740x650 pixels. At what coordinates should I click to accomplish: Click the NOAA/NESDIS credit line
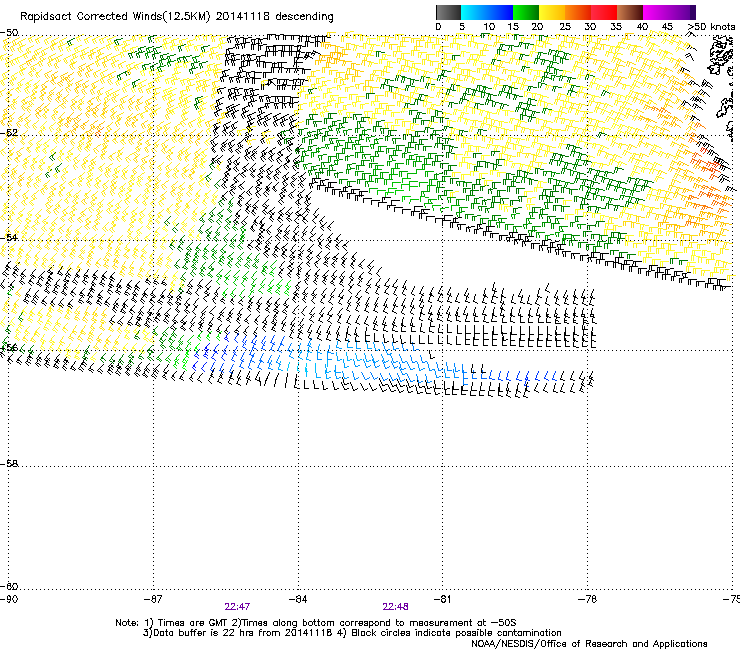pyautogui.click(x=589, y=644)
